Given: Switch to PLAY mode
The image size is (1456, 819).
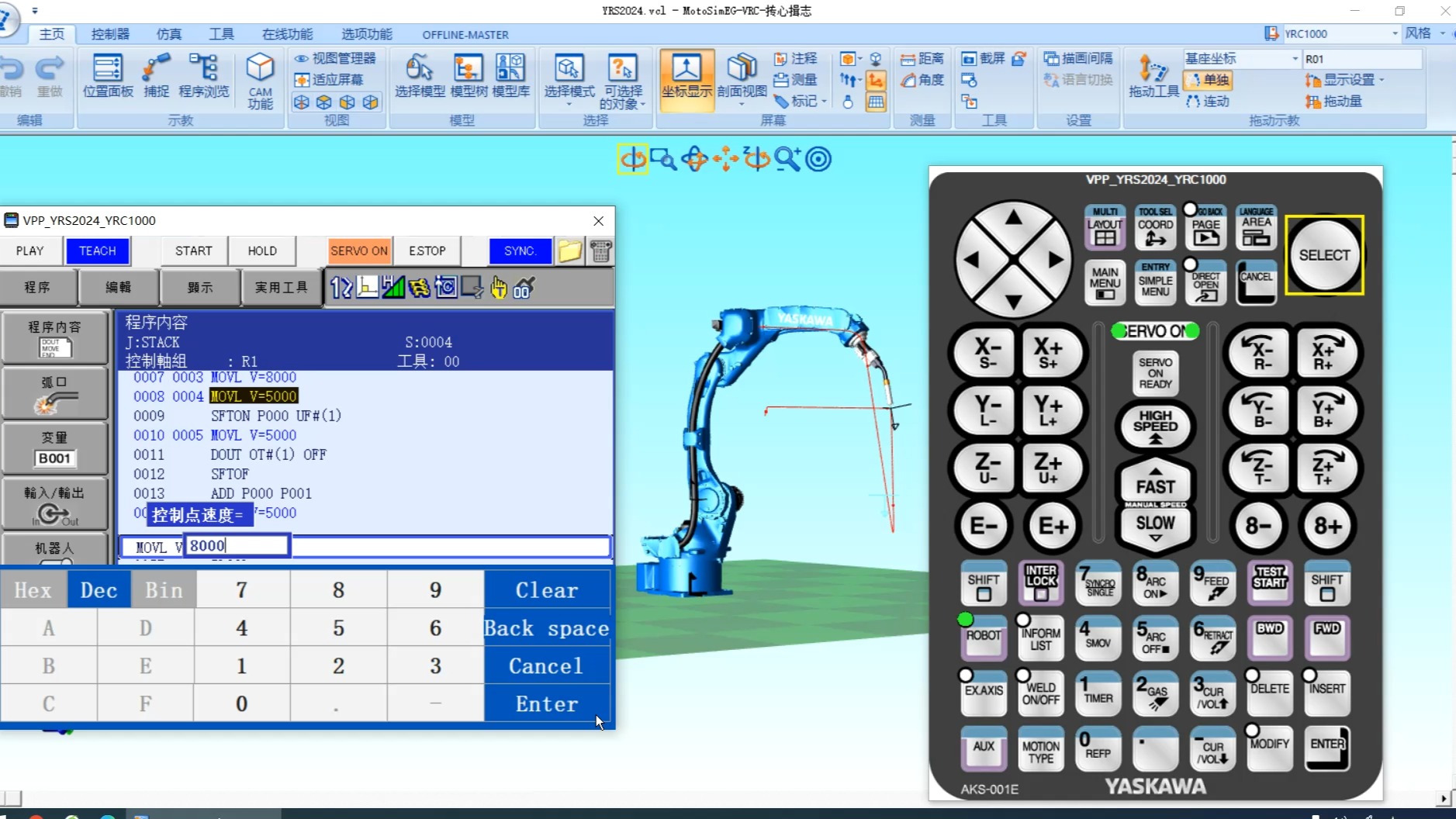Looking at the screenshot, I should click(x=30, y=251).
